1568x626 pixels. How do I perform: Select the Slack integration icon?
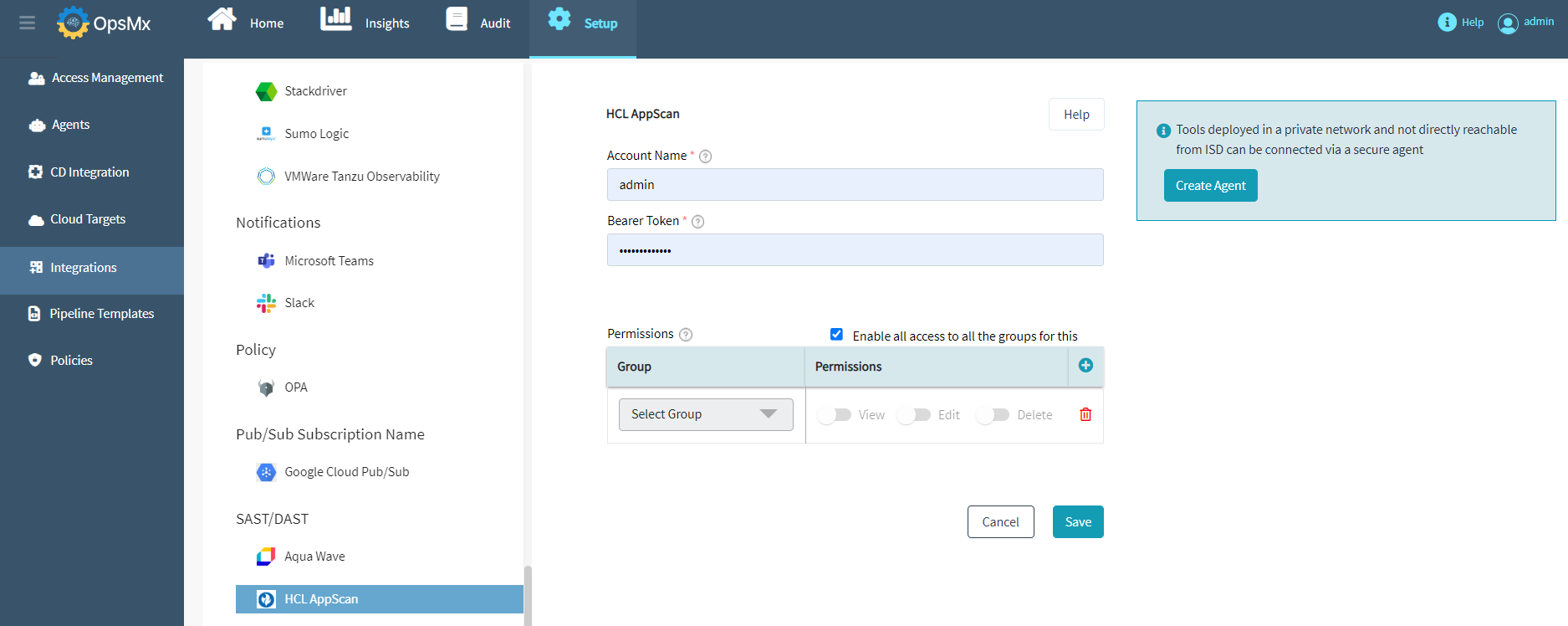(266, 303)
